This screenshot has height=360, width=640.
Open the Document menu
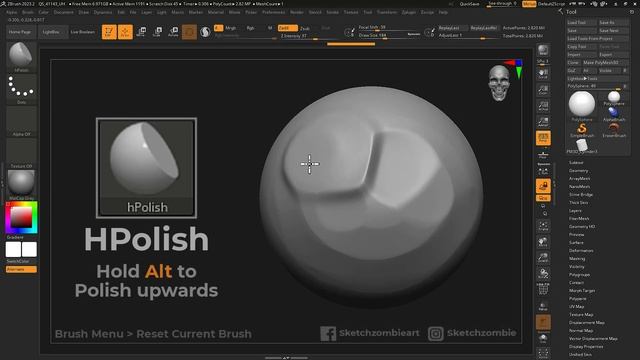click(64, 12)
